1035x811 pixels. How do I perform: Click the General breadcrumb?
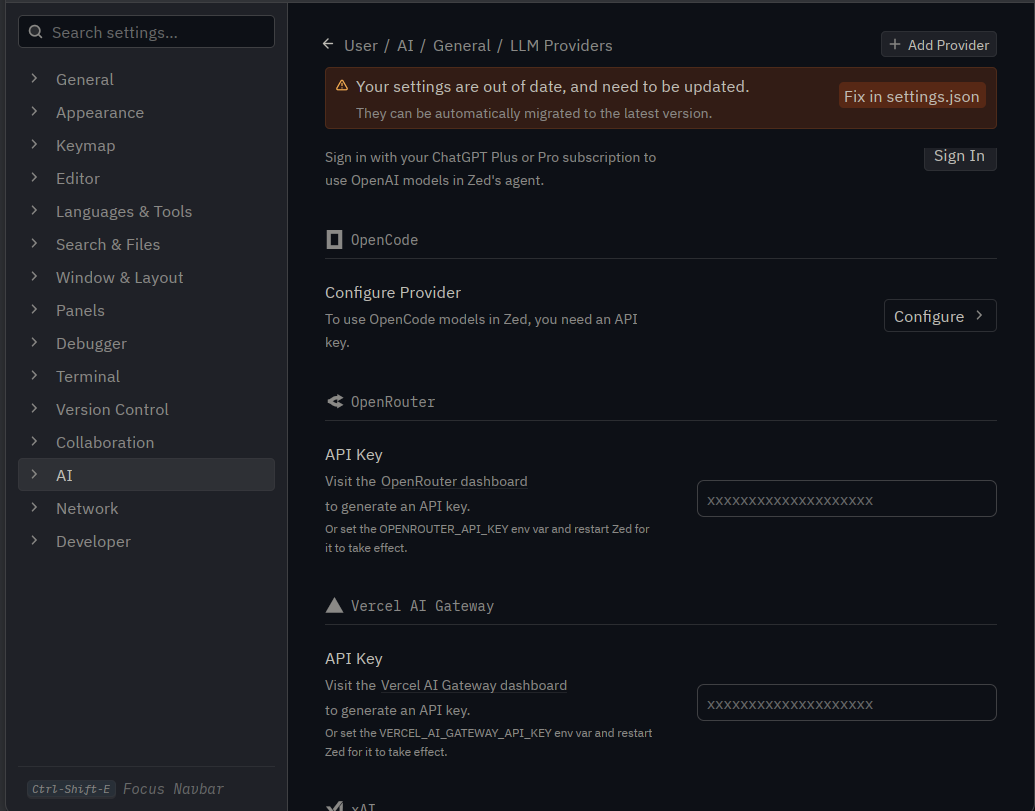(x=461, y=45)
